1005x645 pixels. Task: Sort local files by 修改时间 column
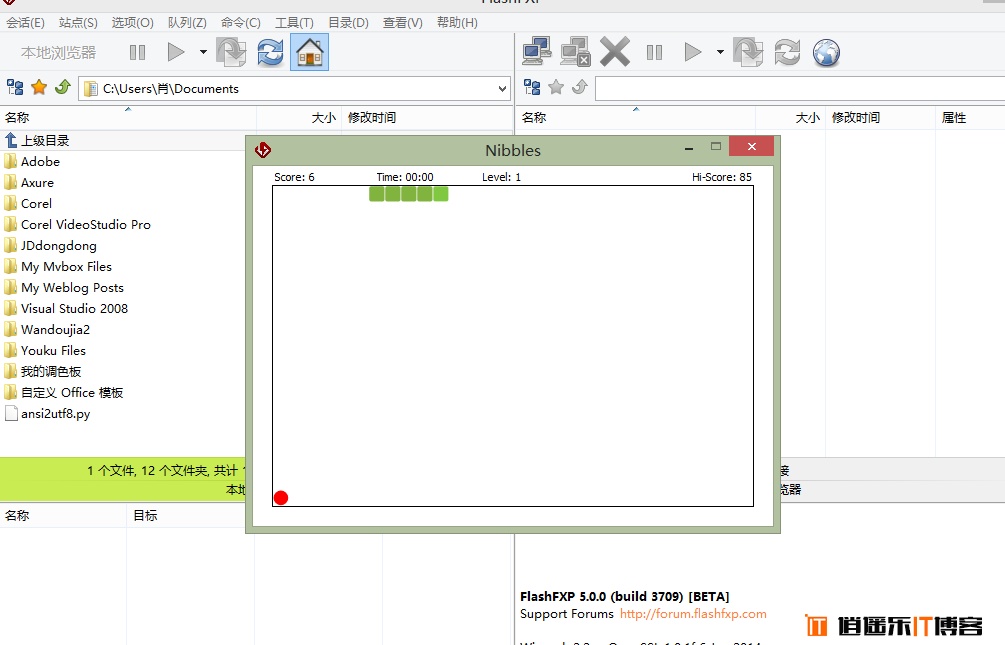point(428,117)
